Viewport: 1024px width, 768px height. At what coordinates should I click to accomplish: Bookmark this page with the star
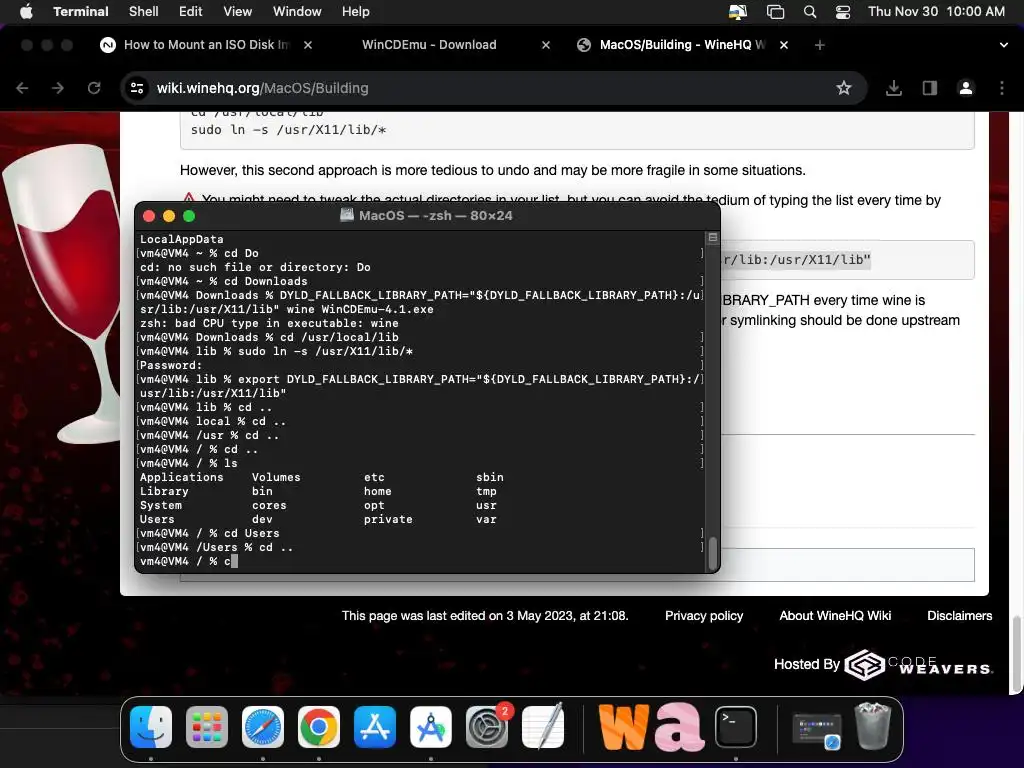click(844, 88)
